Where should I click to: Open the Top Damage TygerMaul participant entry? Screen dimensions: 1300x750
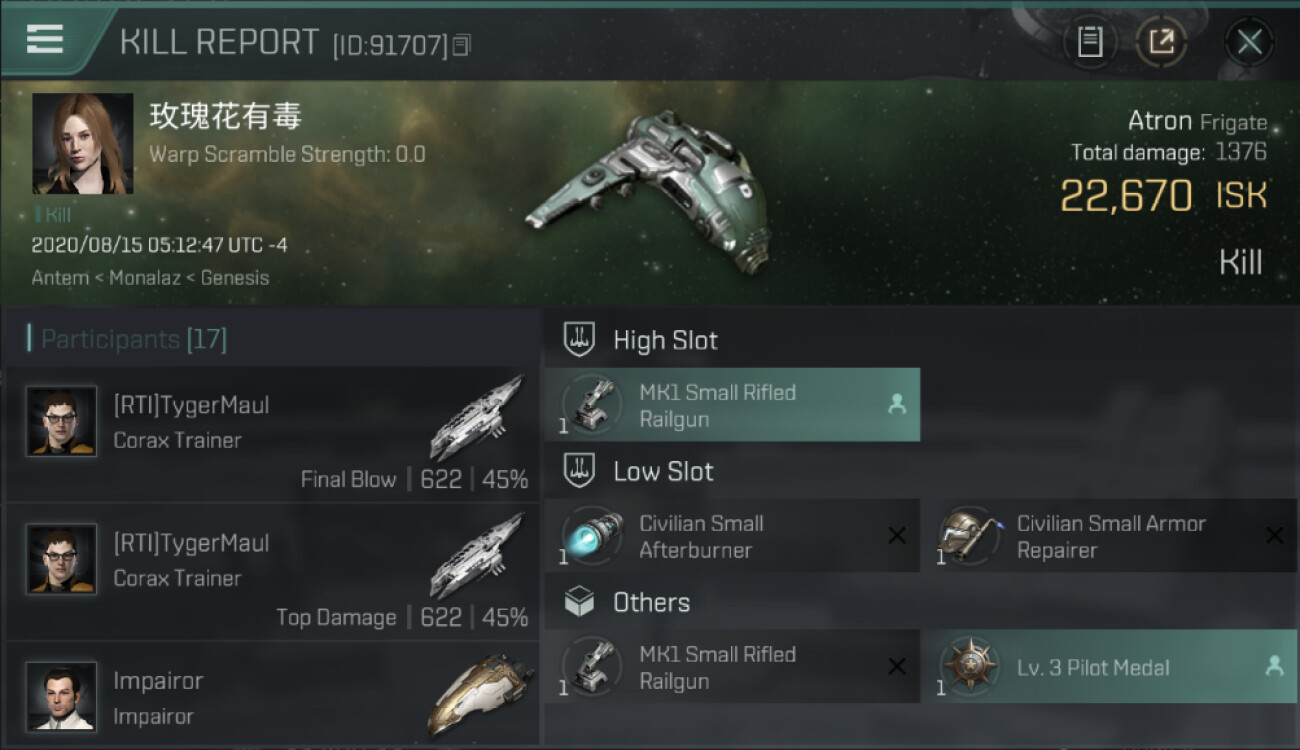click(x=272, y=572)
